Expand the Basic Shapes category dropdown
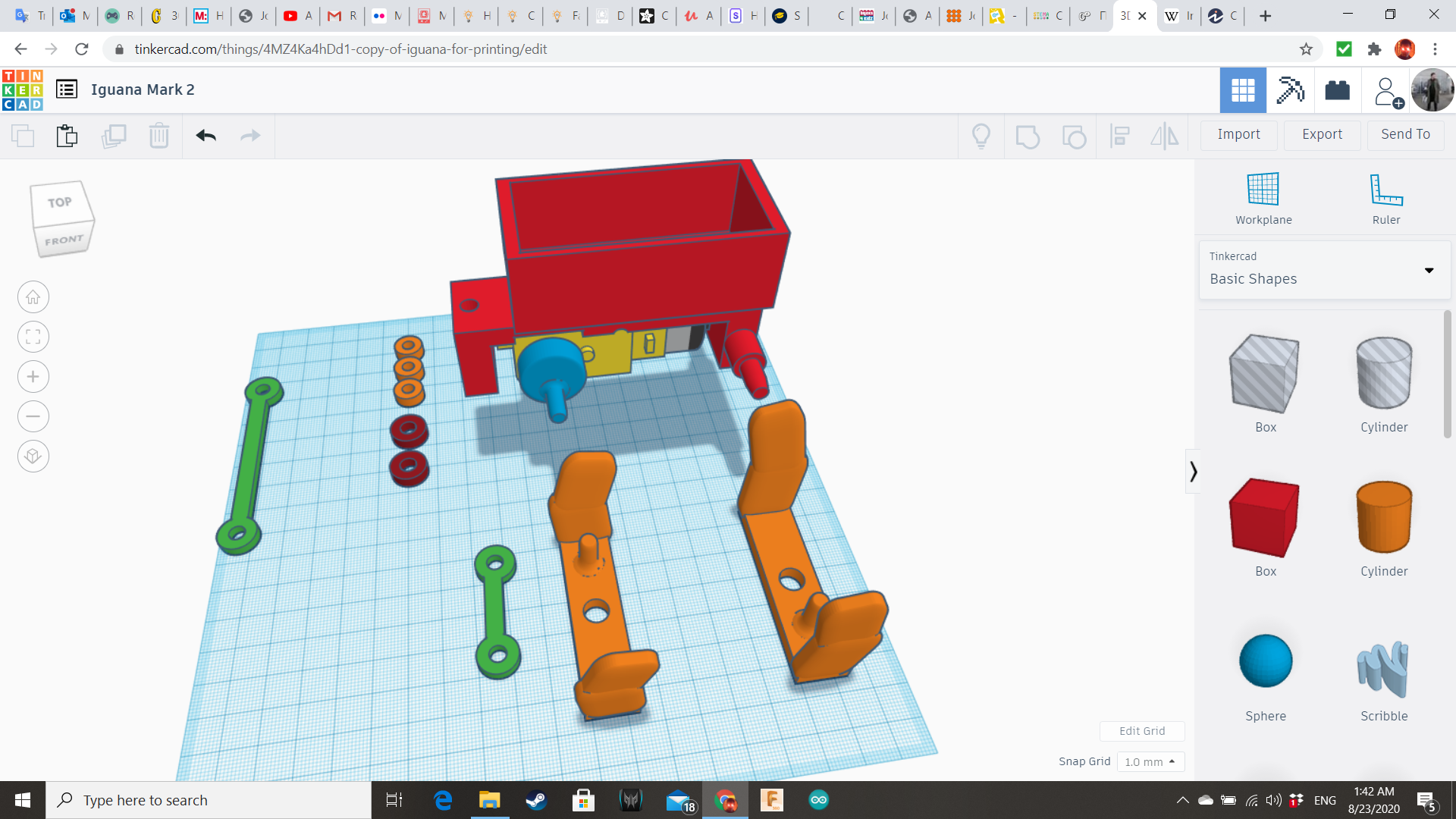The width and height of the screenshot is (1456, 819). pos(1429,271)
